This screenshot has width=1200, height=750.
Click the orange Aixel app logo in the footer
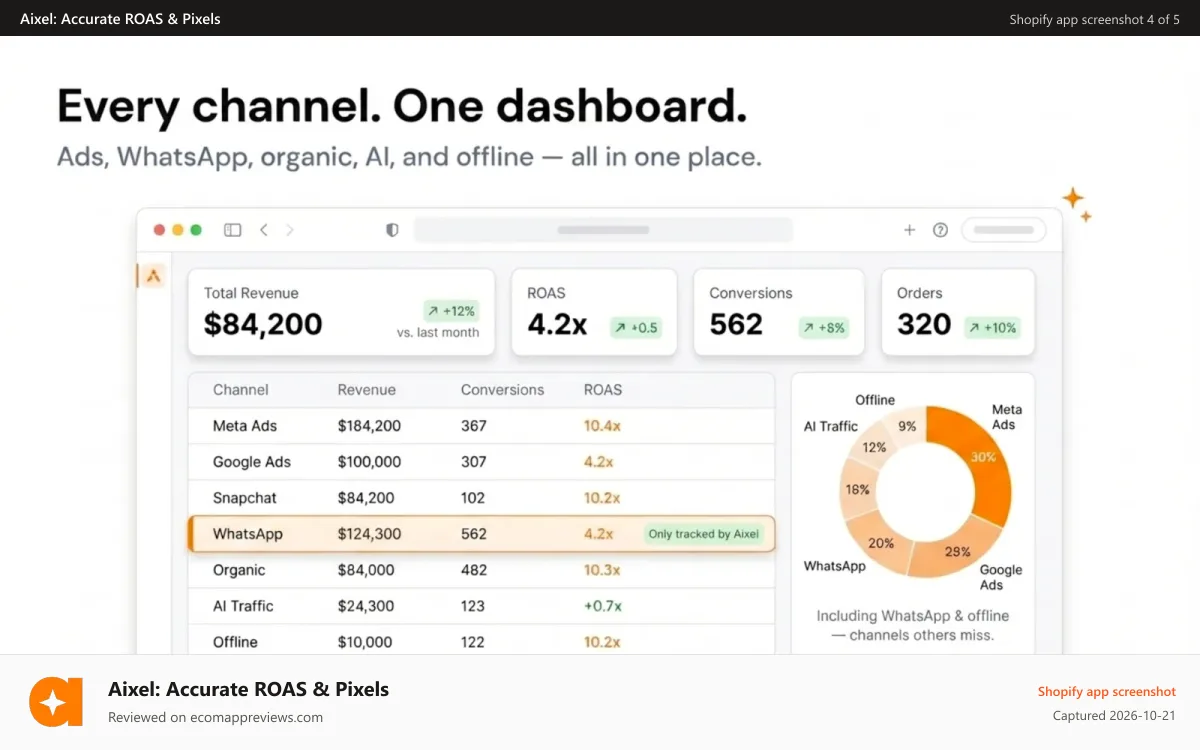point(56,702)
